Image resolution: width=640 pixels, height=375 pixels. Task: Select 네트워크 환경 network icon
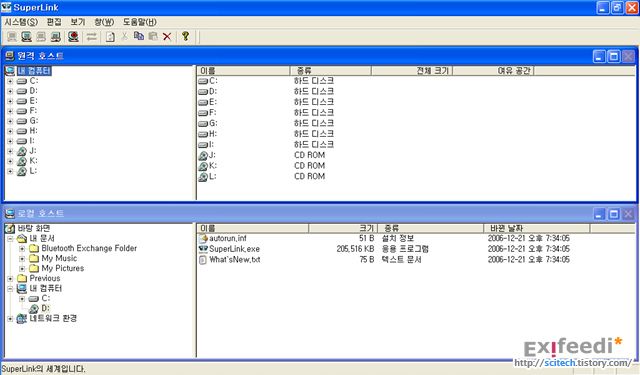[22, 319]
